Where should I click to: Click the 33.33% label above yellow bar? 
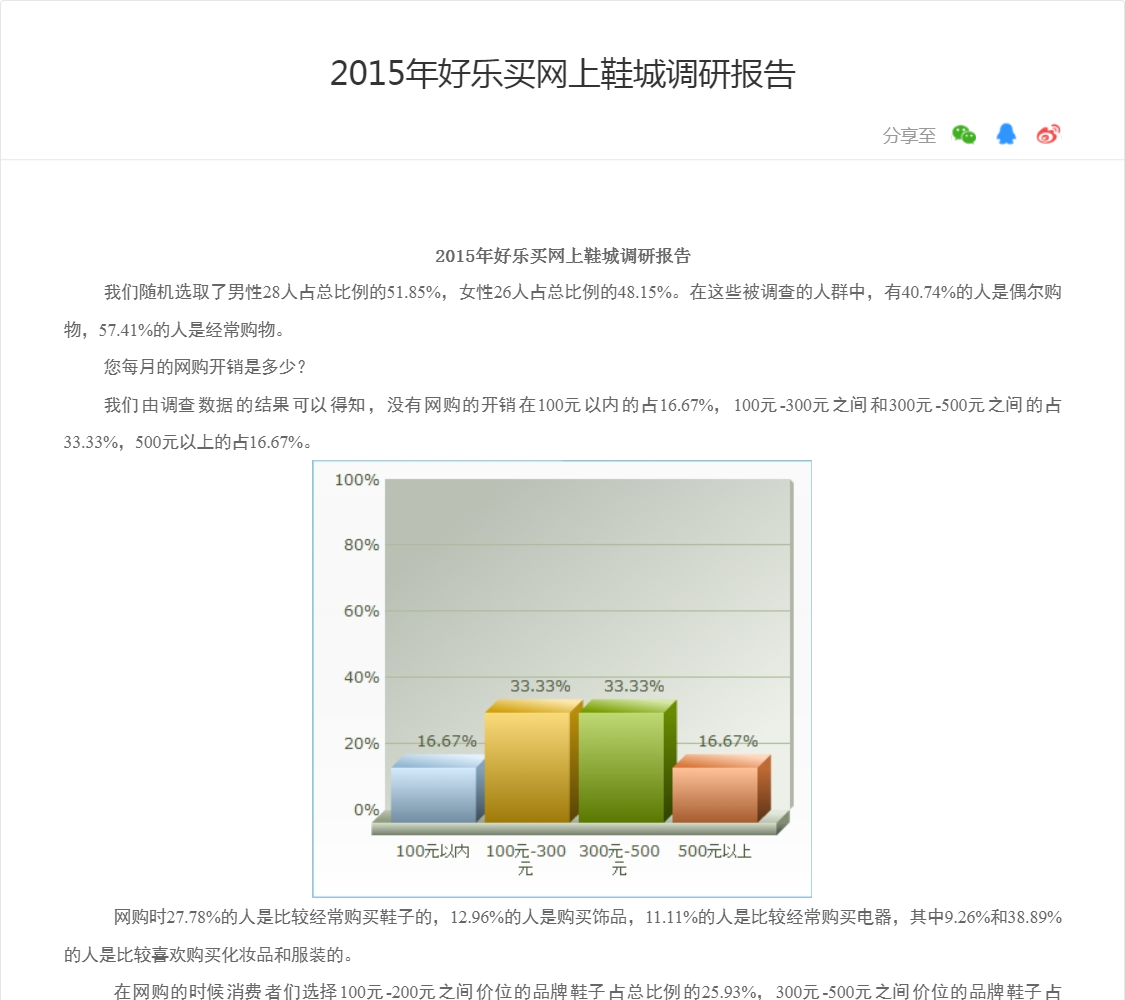(540, 687)
